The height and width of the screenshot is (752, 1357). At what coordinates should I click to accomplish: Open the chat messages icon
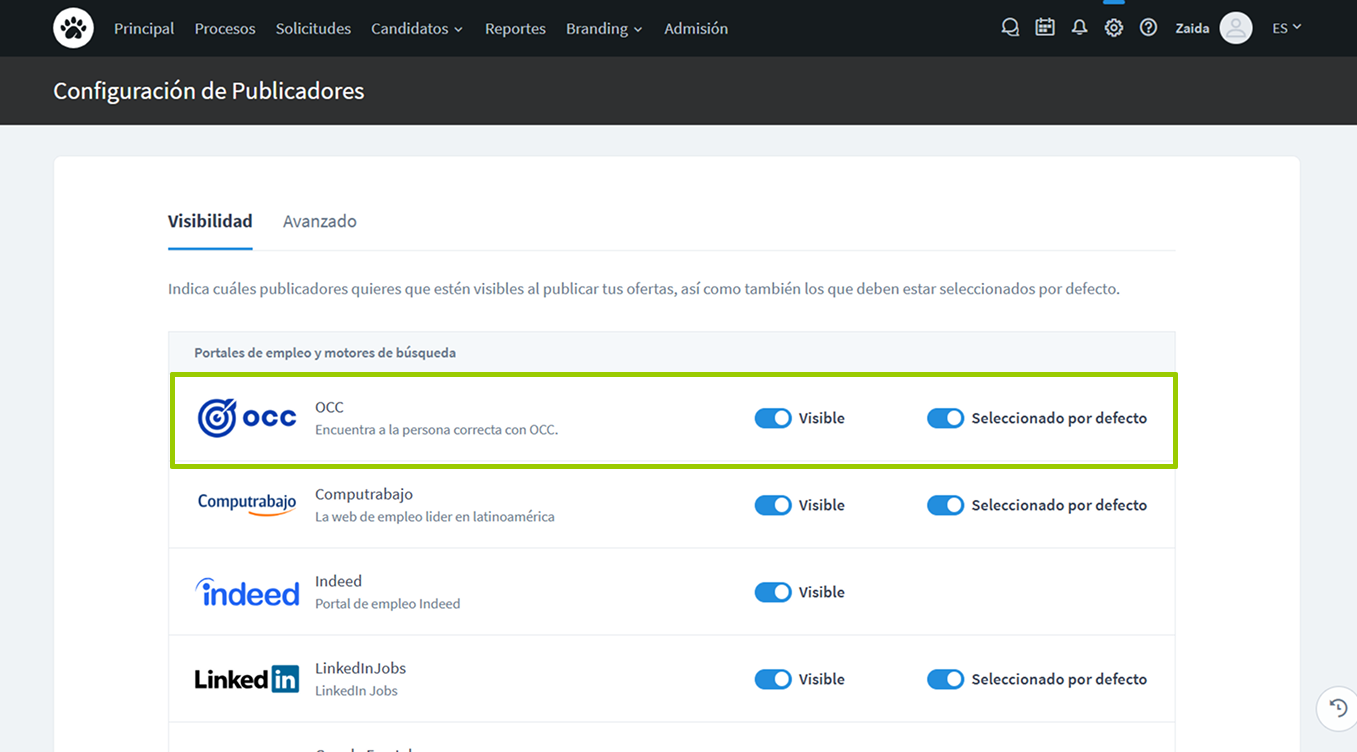click(1009, 27)
